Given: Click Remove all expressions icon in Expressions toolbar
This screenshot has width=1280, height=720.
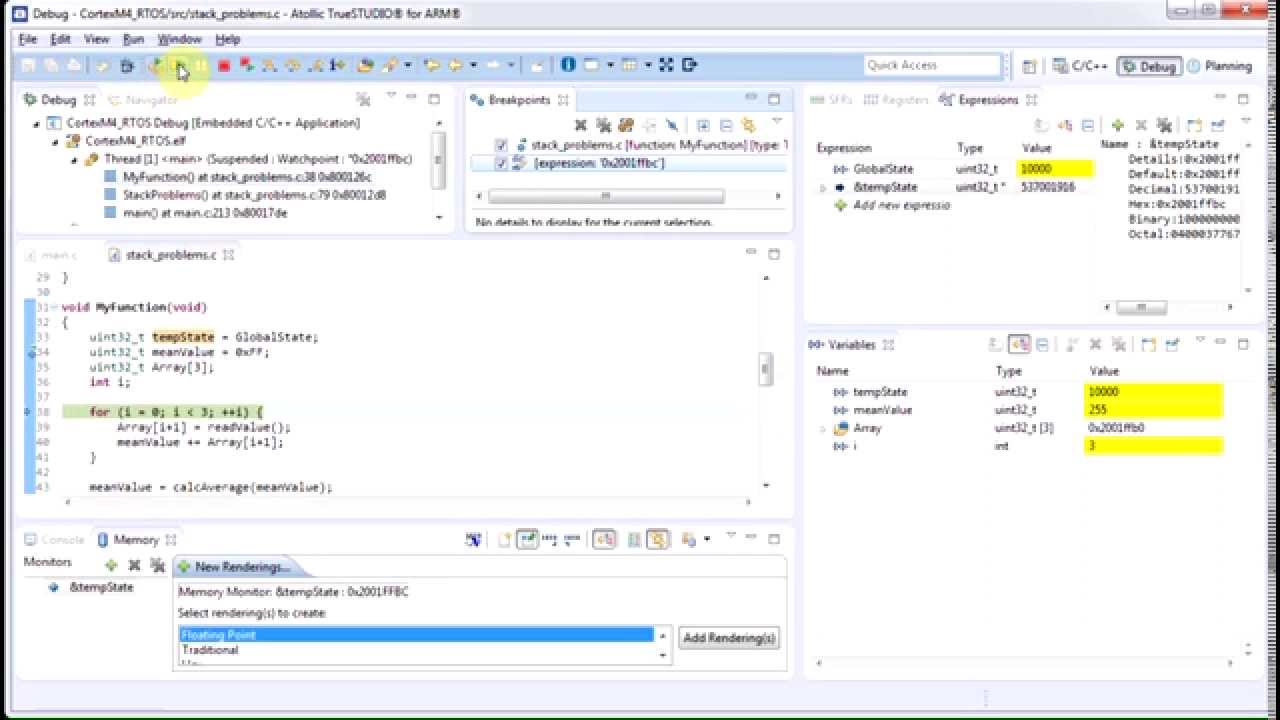Looking at the screenshot, I should pyautogui.click(x=1164, y=125).
